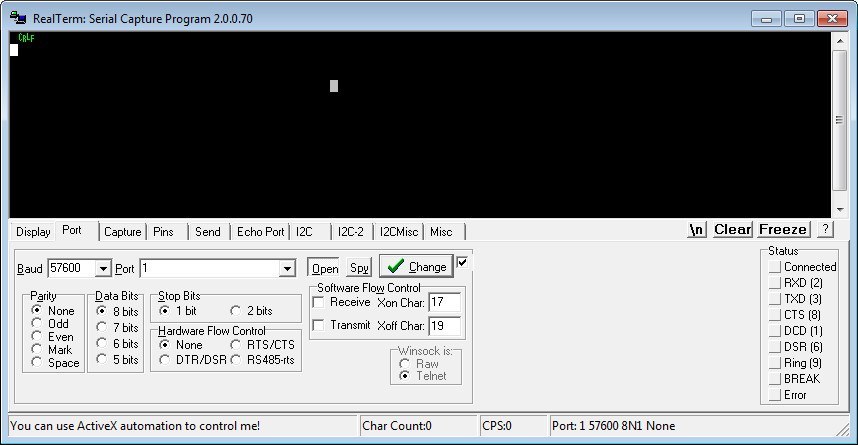Click 'Port: 1 57600 8N1 None' status text
Screen dimensions: 858x445
613,426
